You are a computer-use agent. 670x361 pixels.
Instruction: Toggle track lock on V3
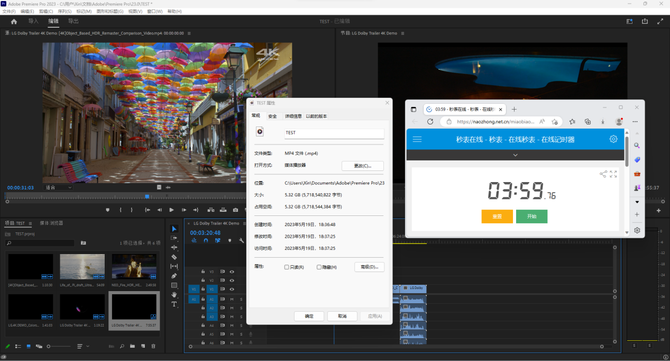203,272
